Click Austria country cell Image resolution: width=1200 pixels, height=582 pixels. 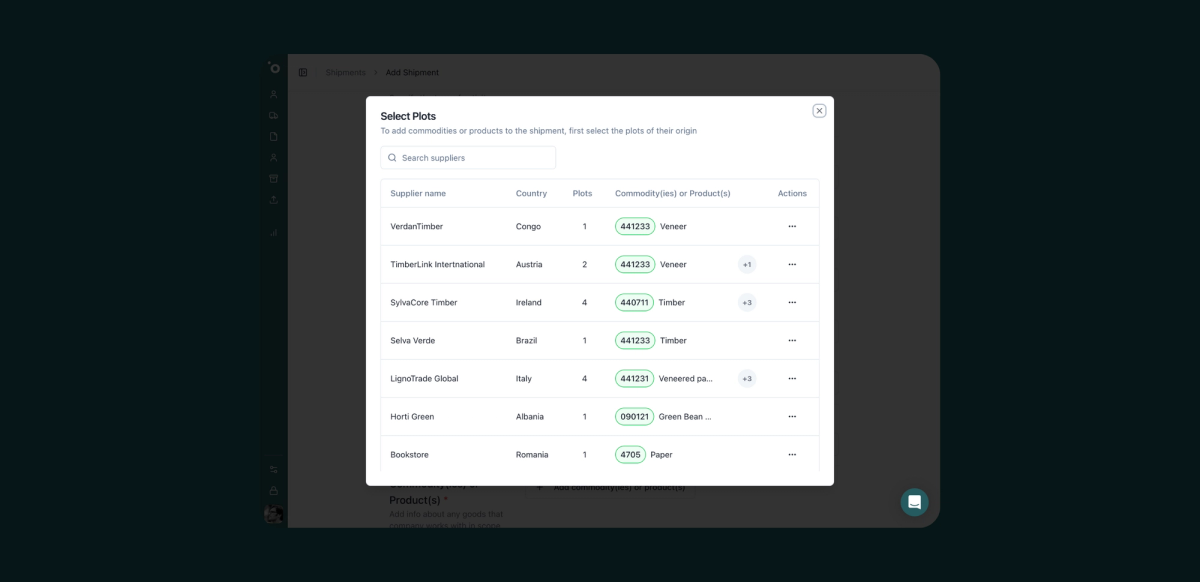529,264
